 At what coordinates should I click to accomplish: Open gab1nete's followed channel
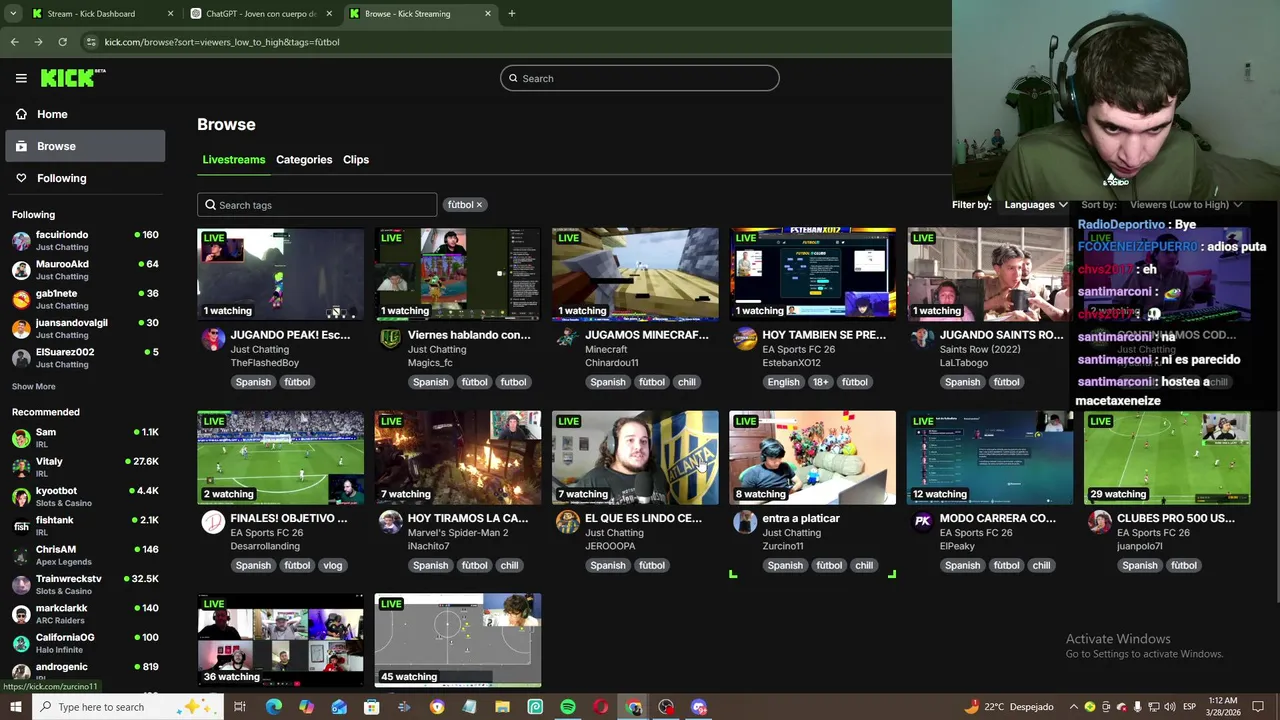85,299
